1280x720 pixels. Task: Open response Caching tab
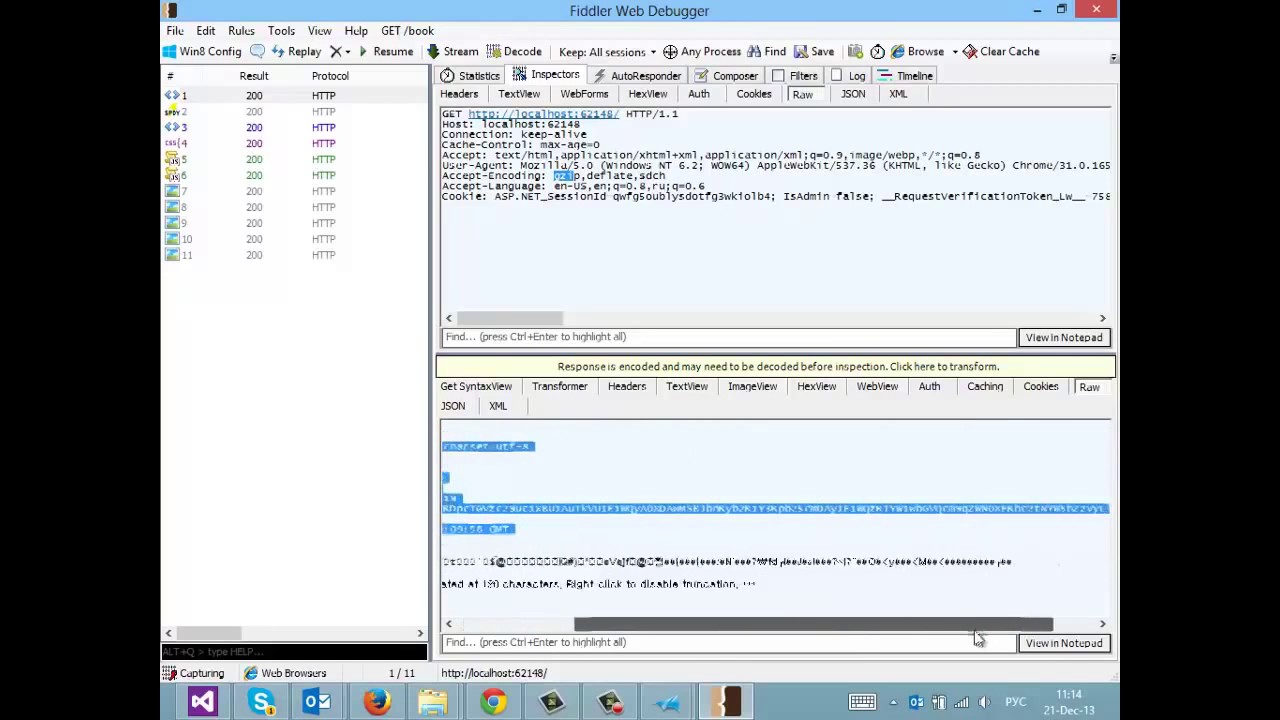985,387
